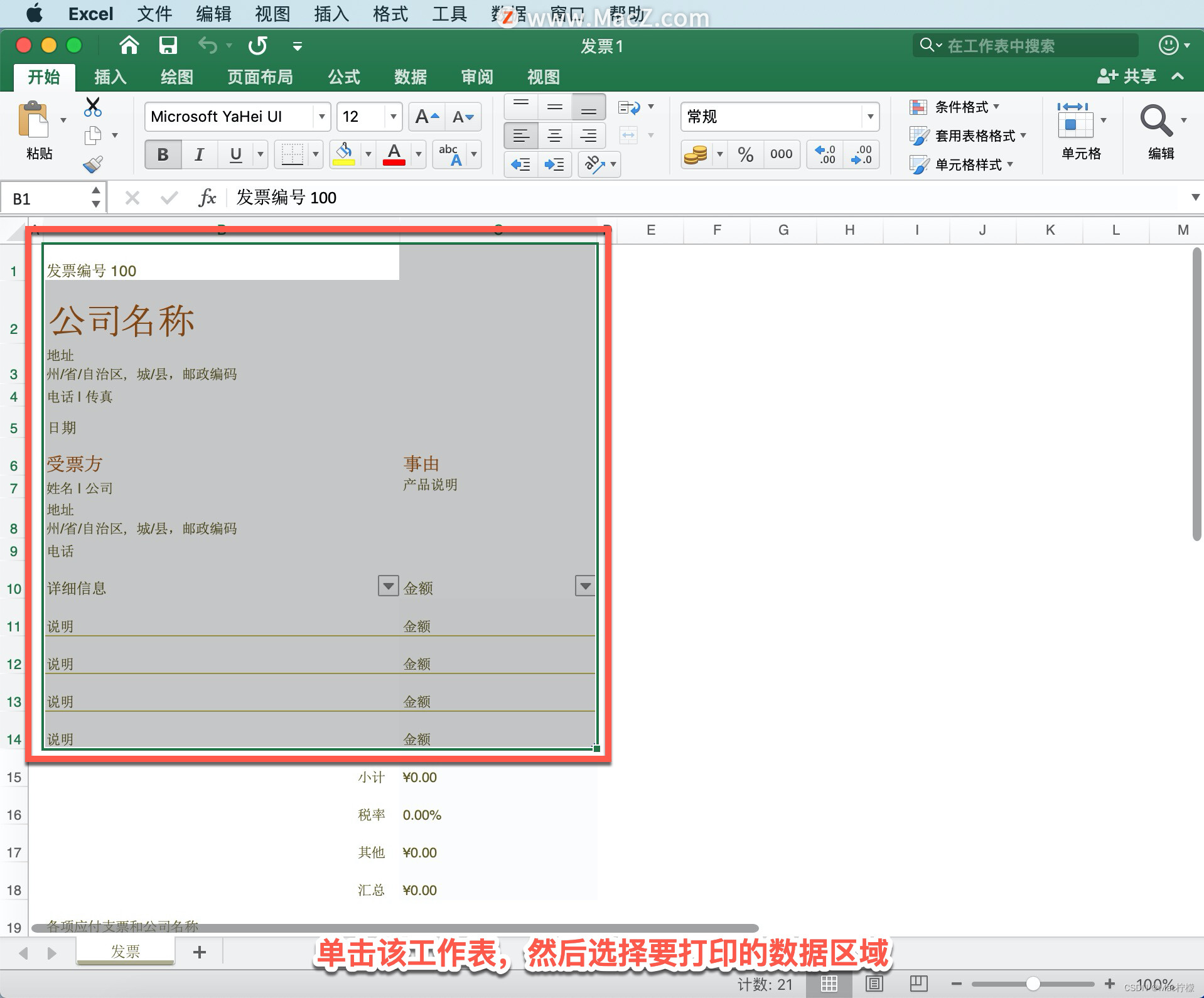Open 套用表格格式 table format menu

click(967, 136)
